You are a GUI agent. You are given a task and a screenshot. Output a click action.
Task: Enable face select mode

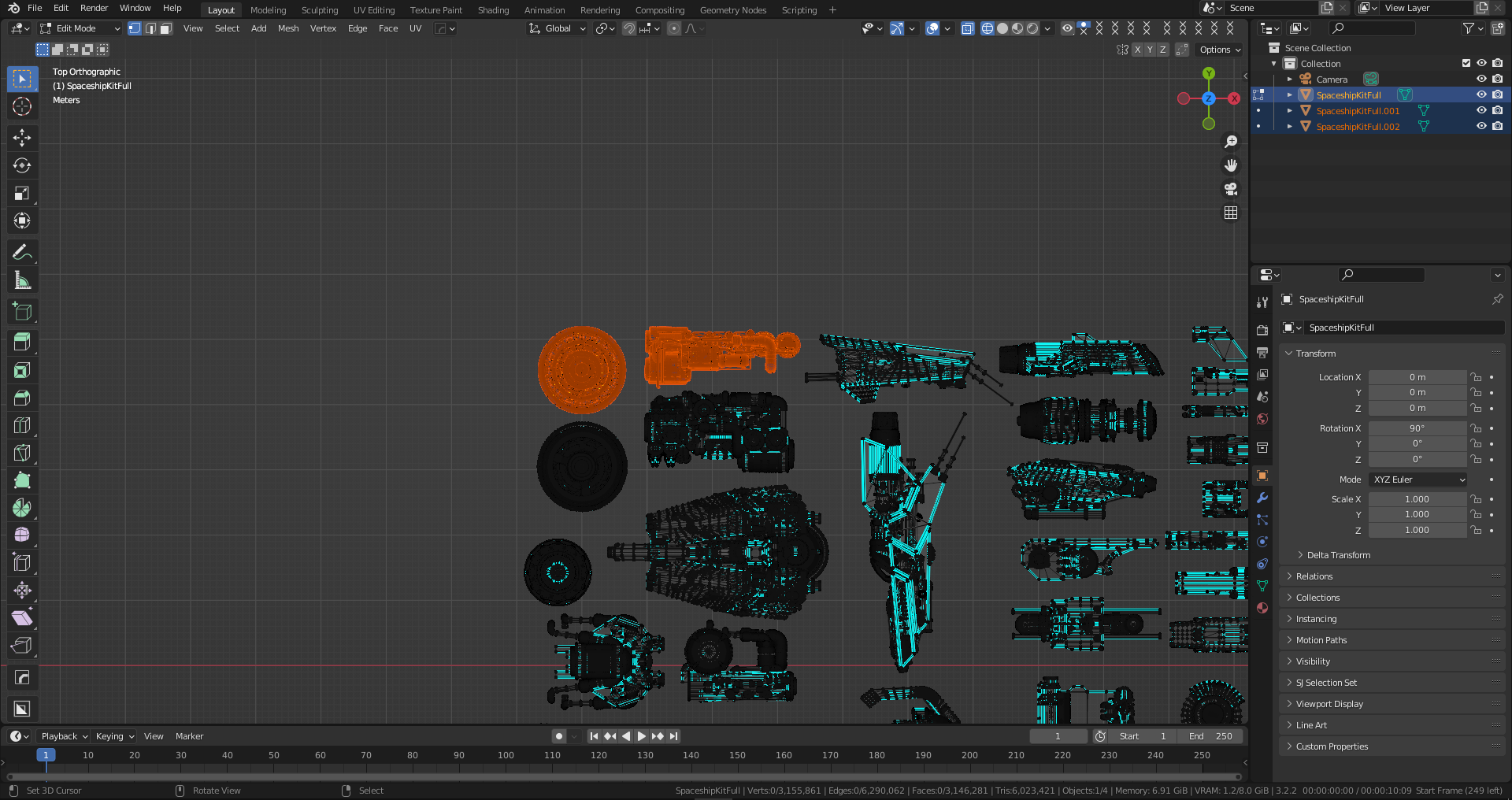click(165, 28)
